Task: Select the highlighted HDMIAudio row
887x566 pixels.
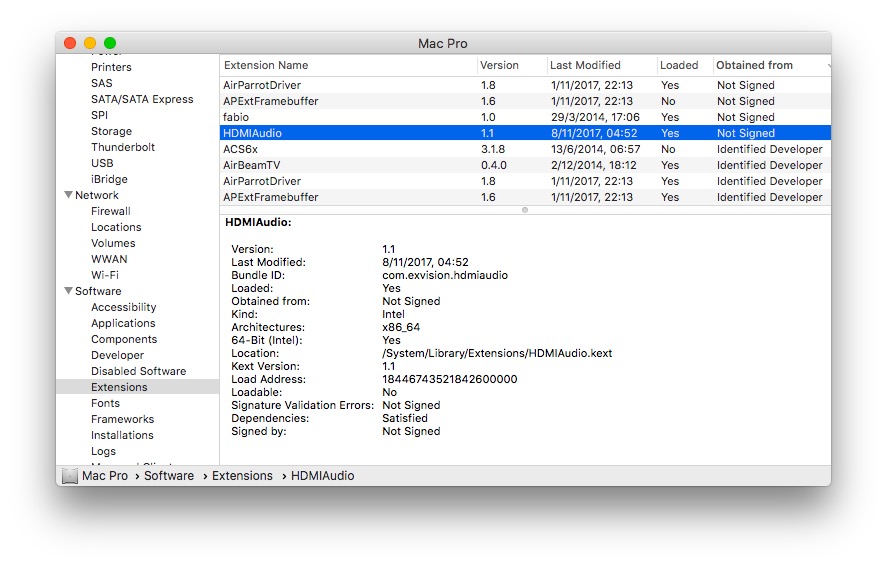Action: (x=525, y=133)
